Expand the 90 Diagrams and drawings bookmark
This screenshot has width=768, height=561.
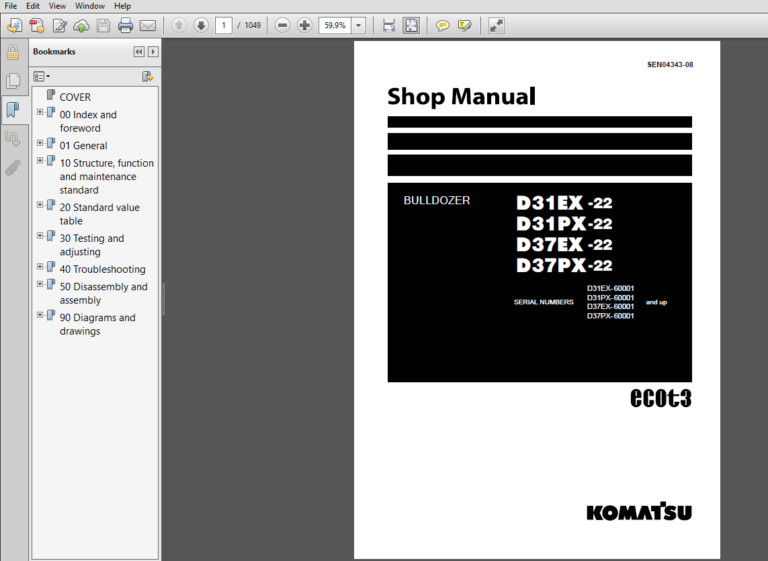pyautogui.click(x=40, y=315)
